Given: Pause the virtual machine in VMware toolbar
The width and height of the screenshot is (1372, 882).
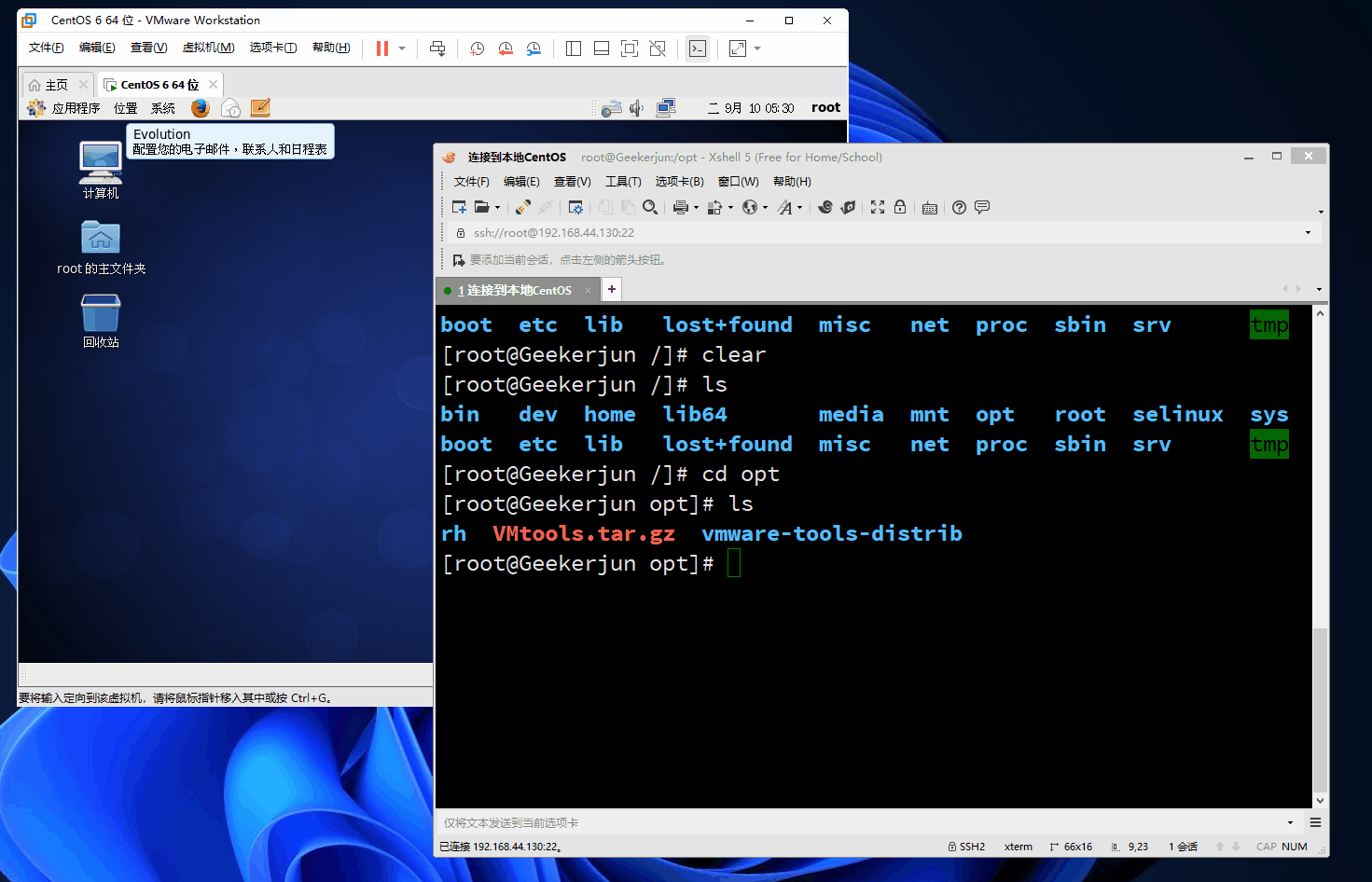Looking at the screenshot, I should pyautogui.click(x=382, y=48).
